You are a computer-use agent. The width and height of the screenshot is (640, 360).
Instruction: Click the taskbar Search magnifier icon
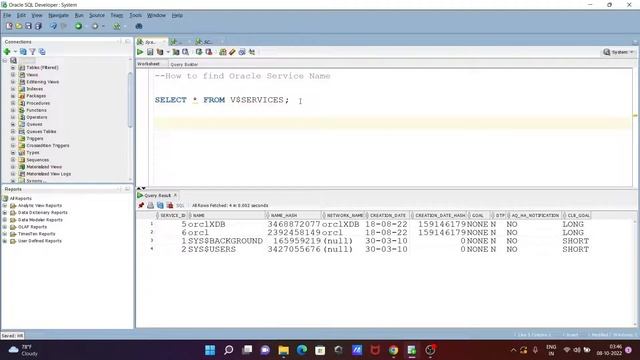(229, 350)
